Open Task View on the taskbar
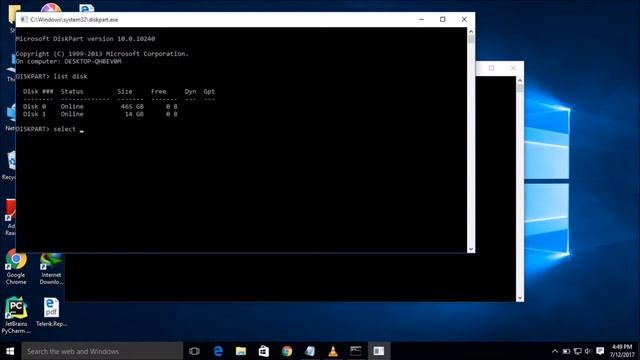 [x=195, y=351]
